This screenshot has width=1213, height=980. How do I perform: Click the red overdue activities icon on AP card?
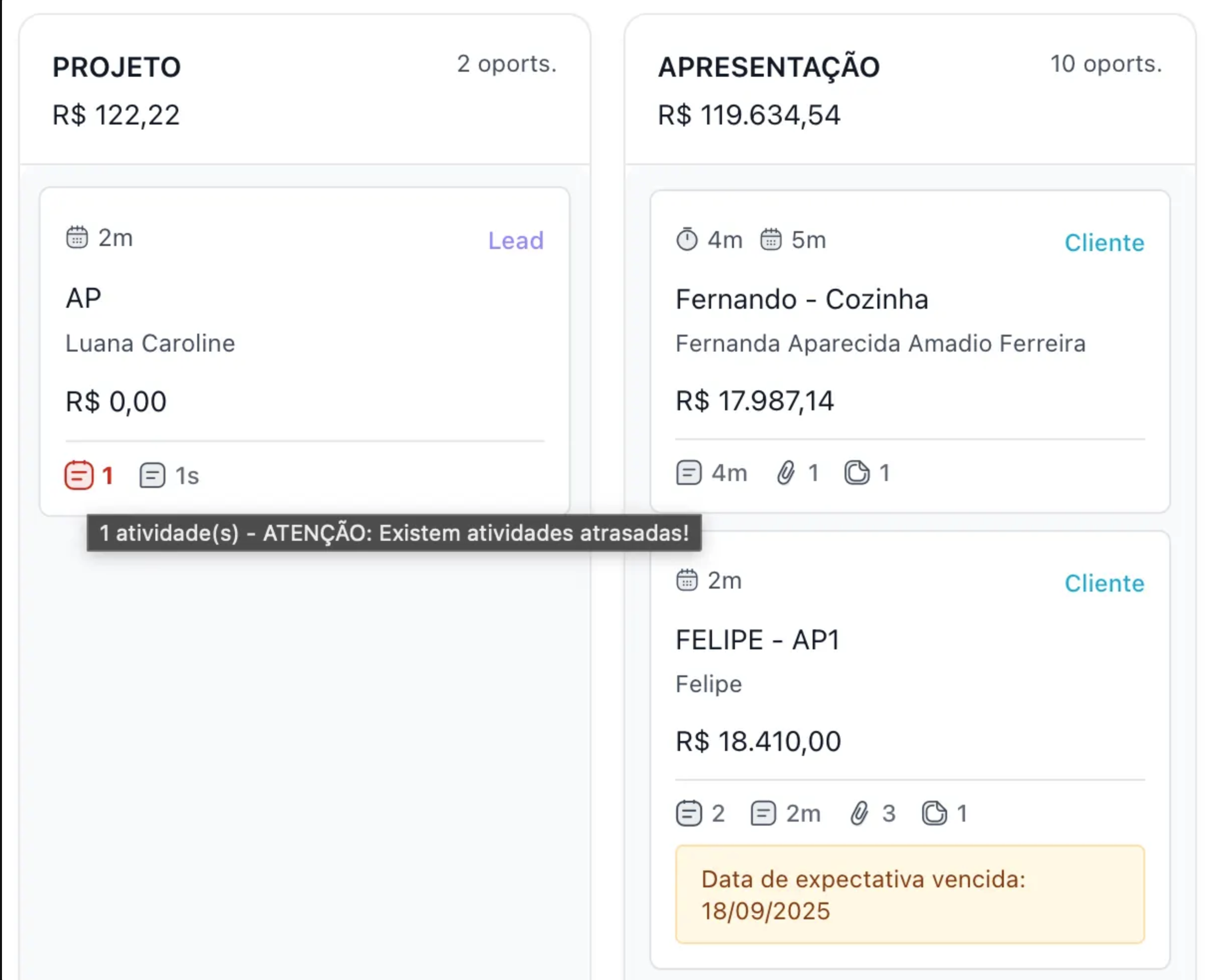click(x=79, y=476)
